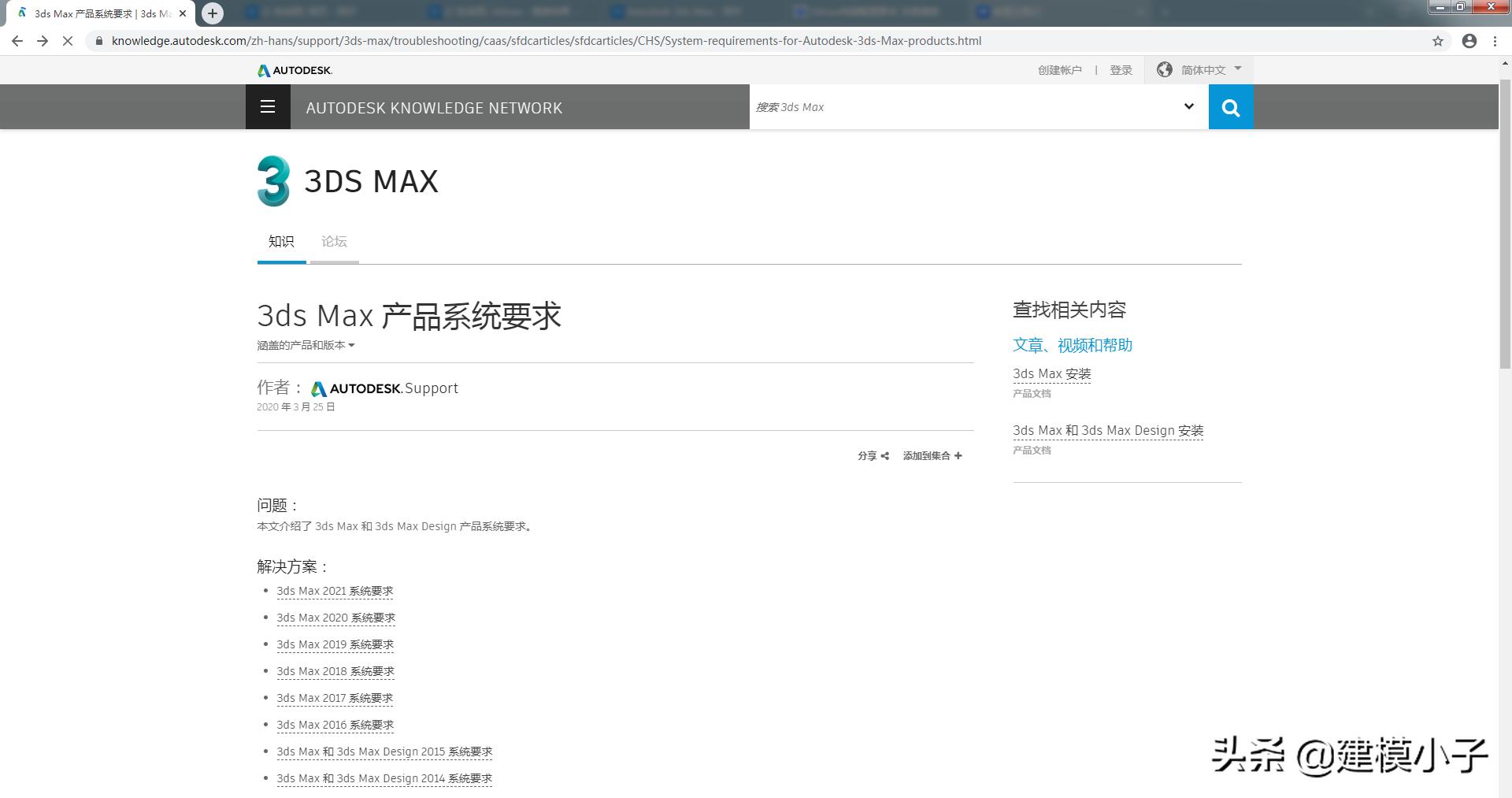The width and height of the screenshot is (1512, 798).
Task: Click the 登录 link
Action: [1121, 69]
